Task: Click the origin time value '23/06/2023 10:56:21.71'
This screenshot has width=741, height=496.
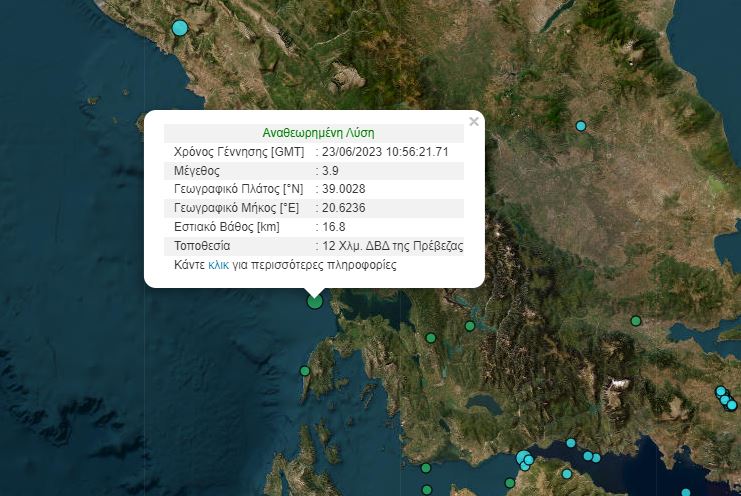Action: 385,152
